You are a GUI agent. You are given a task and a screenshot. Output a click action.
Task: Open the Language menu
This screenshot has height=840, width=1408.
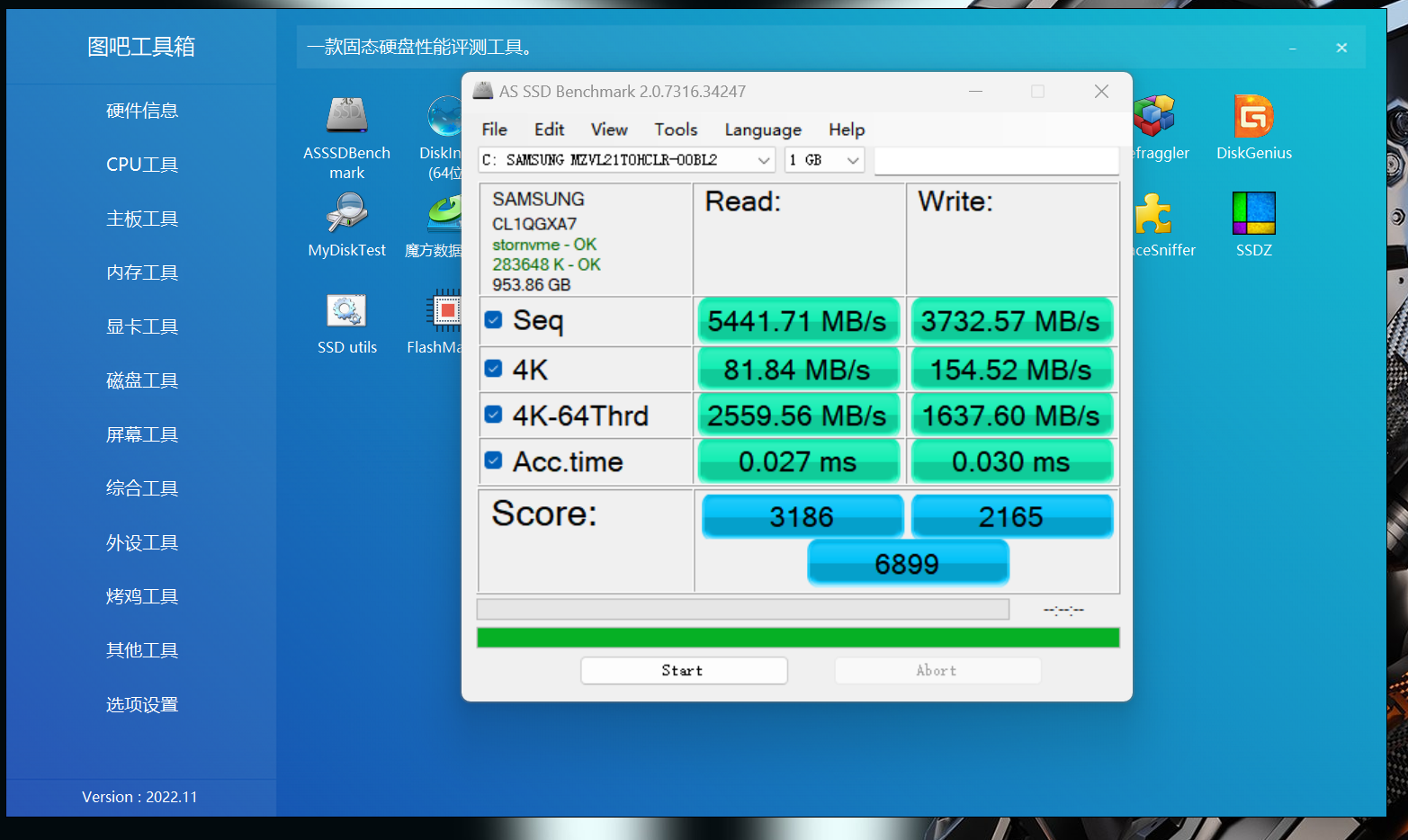[x=762, y=130]
